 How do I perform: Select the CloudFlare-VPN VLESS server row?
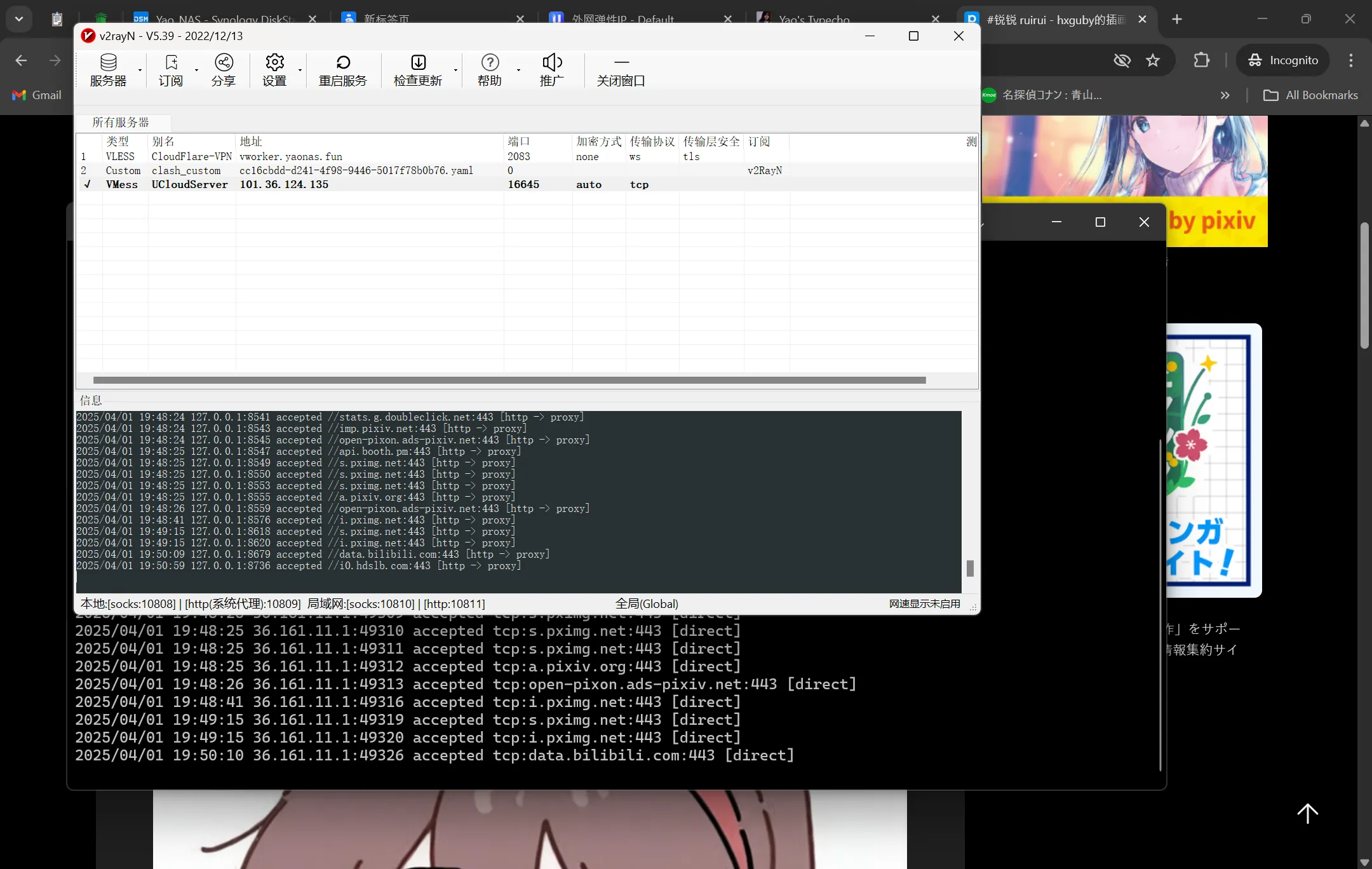[x=191, y=156]
